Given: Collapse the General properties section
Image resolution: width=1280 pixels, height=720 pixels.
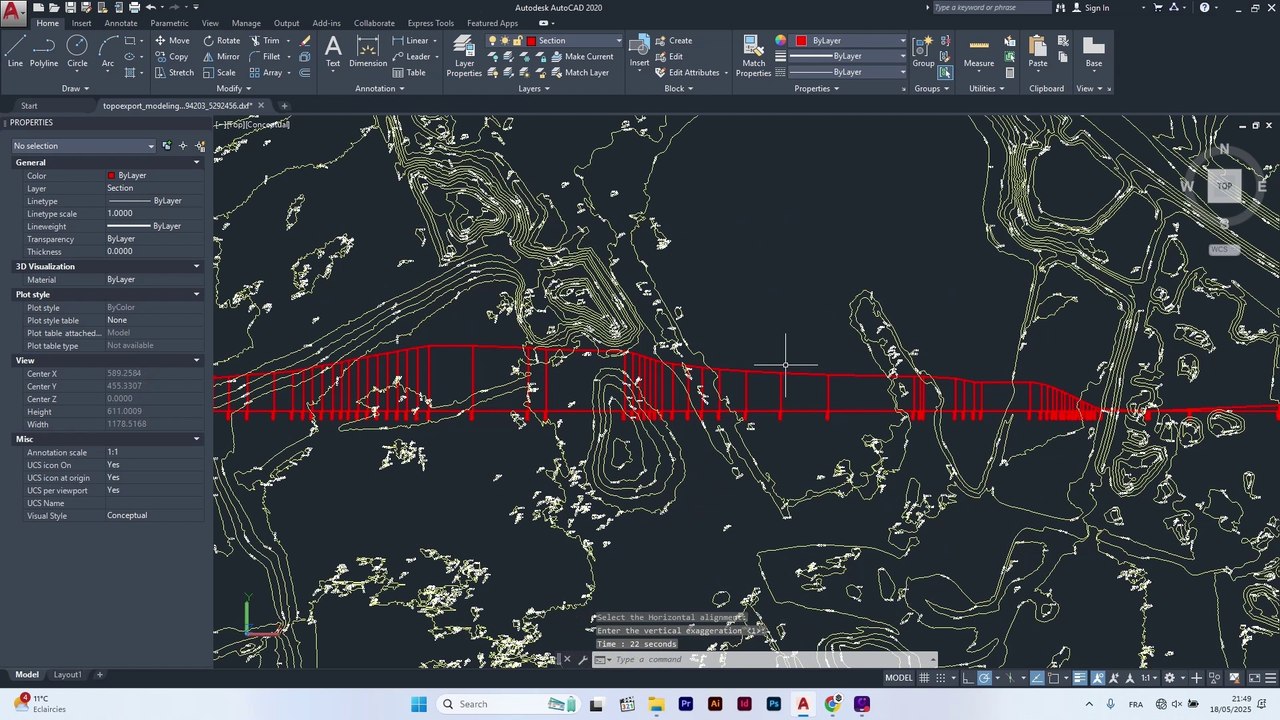Looking at the screenshot, I should [196, 162].
